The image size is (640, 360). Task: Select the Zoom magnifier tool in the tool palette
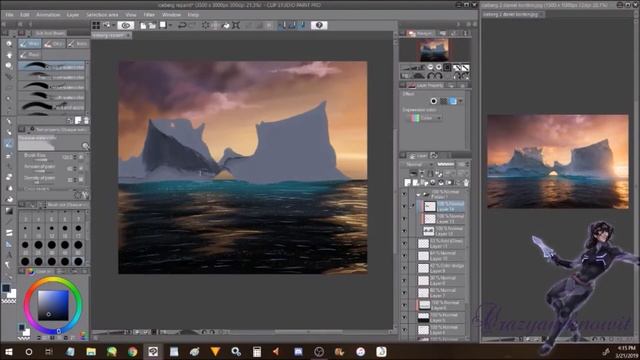point(9,44)
